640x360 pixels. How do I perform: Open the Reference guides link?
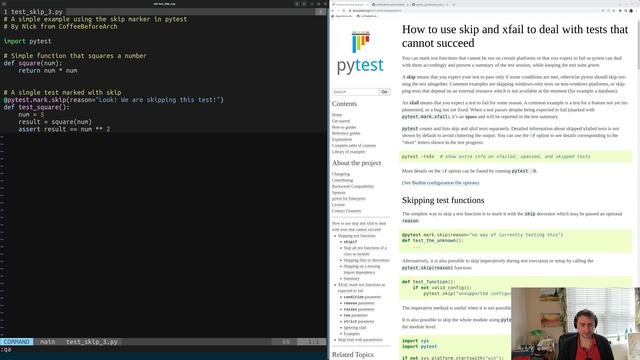[x=346, y=133]
